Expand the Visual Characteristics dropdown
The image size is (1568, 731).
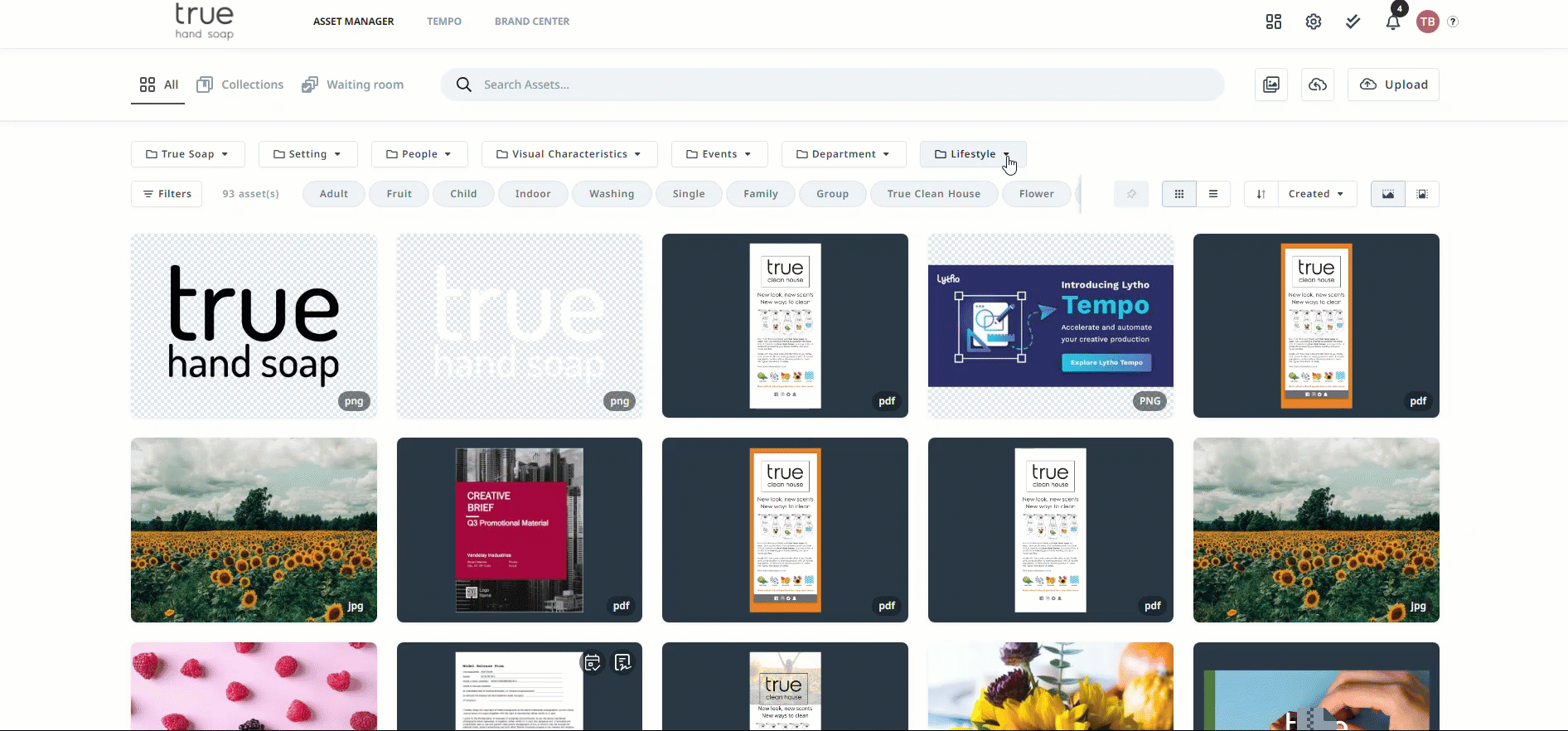(x=569, y=154)
